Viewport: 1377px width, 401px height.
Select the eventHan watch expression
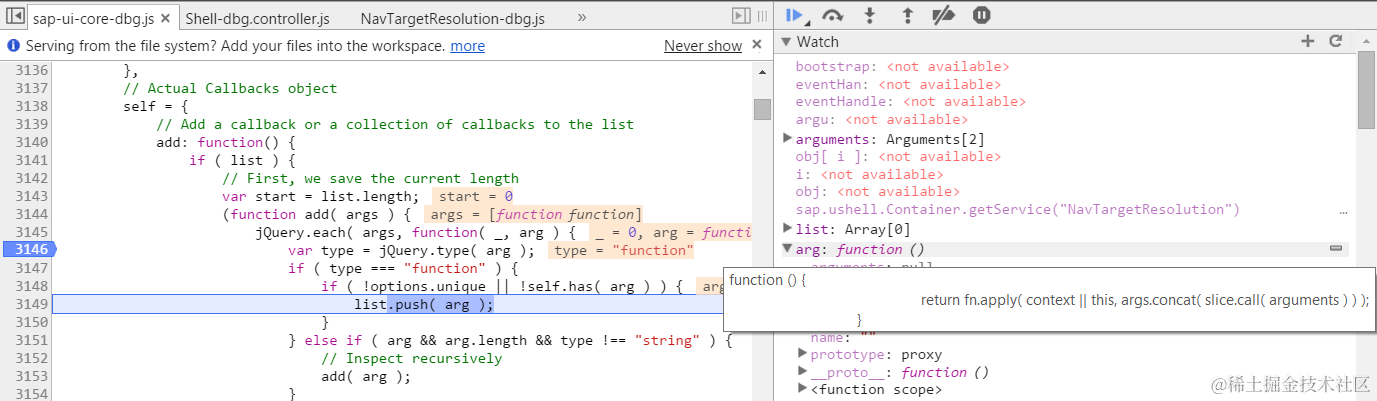coord(898,84)
